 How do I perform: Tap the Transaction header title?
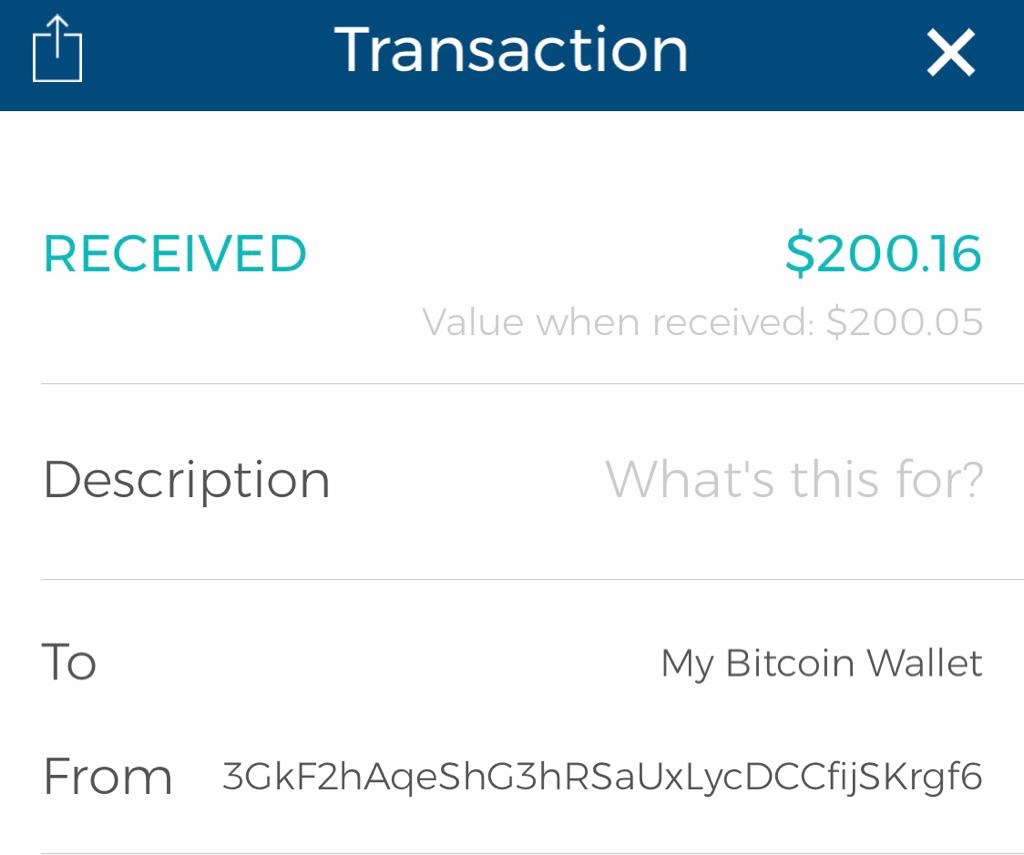[511, 51]
